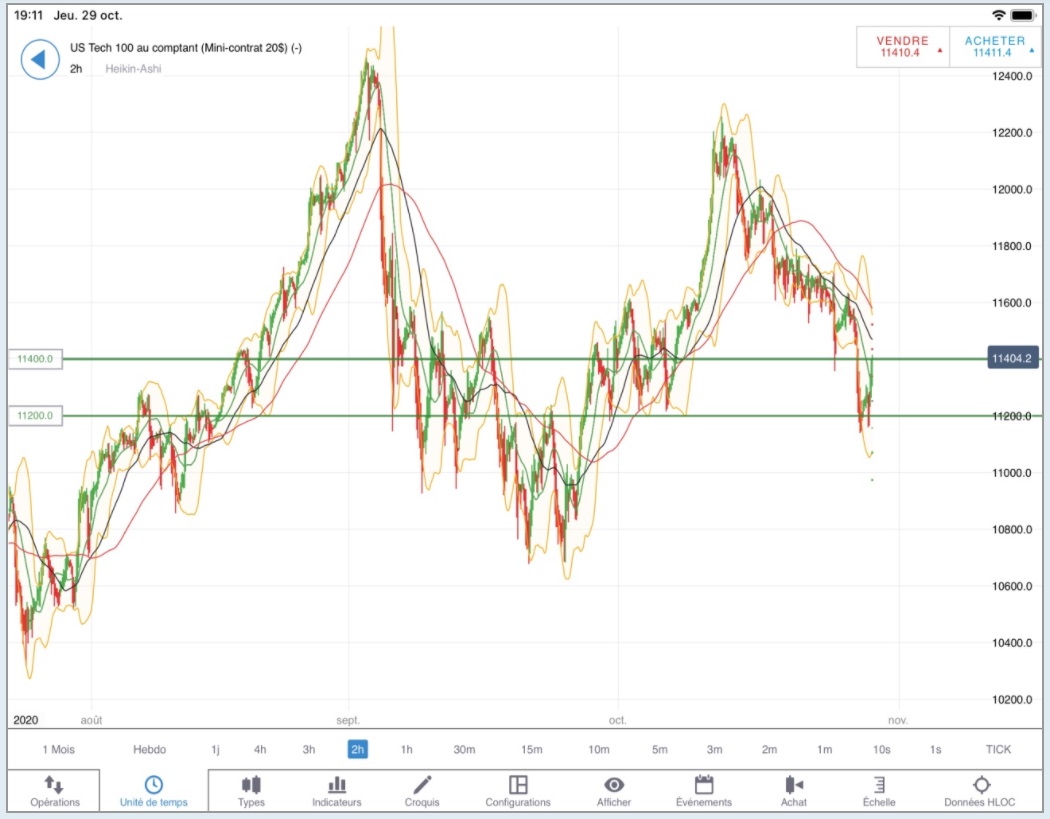Open the Achat order tool
The width and height of the screenshot is (1050, 819).
pos(794,790)
